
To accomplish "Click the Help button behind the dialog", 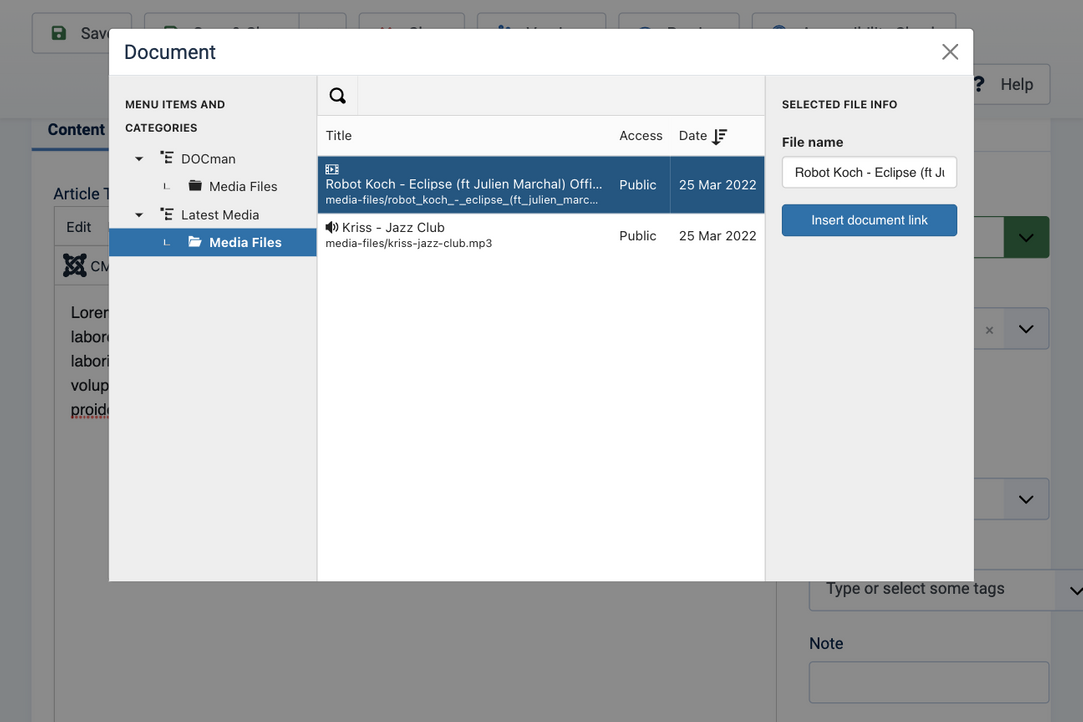I will point(1011,84).
